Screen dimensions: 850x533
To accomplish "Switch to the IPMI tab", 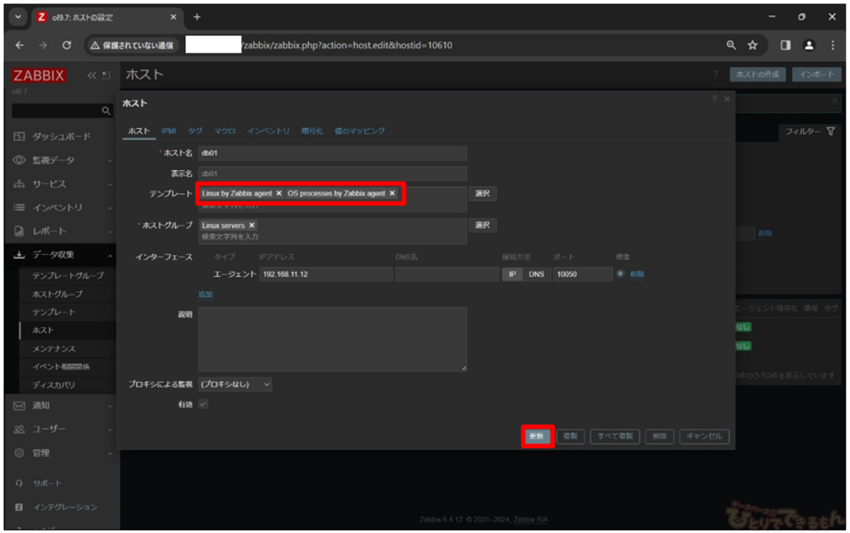I will point(168,131).
